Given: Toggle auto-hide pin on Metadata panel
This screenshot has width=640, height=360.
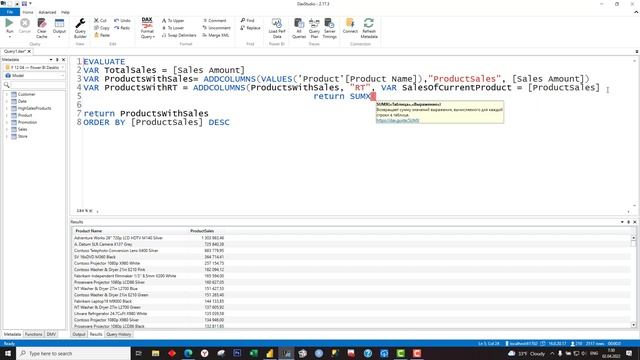Looking at the screenshot, I should point(57,60).
